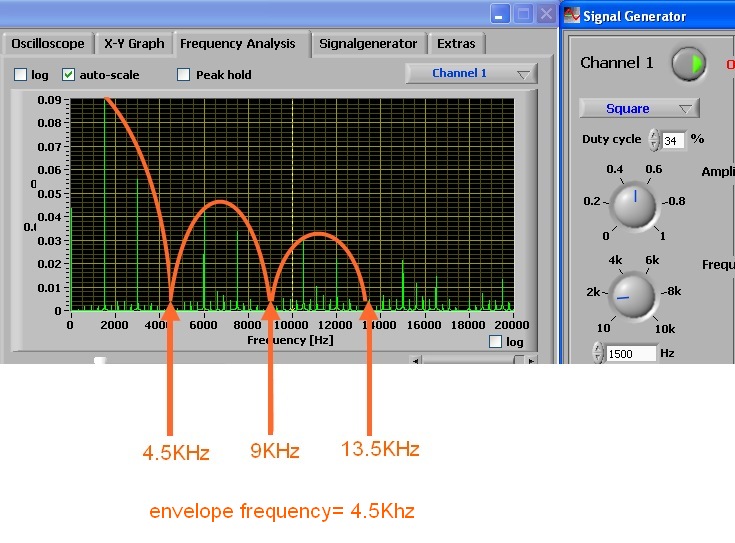735x543 pixels.
Task: Open the X-Y Graph tab
Action: (134, 44)
